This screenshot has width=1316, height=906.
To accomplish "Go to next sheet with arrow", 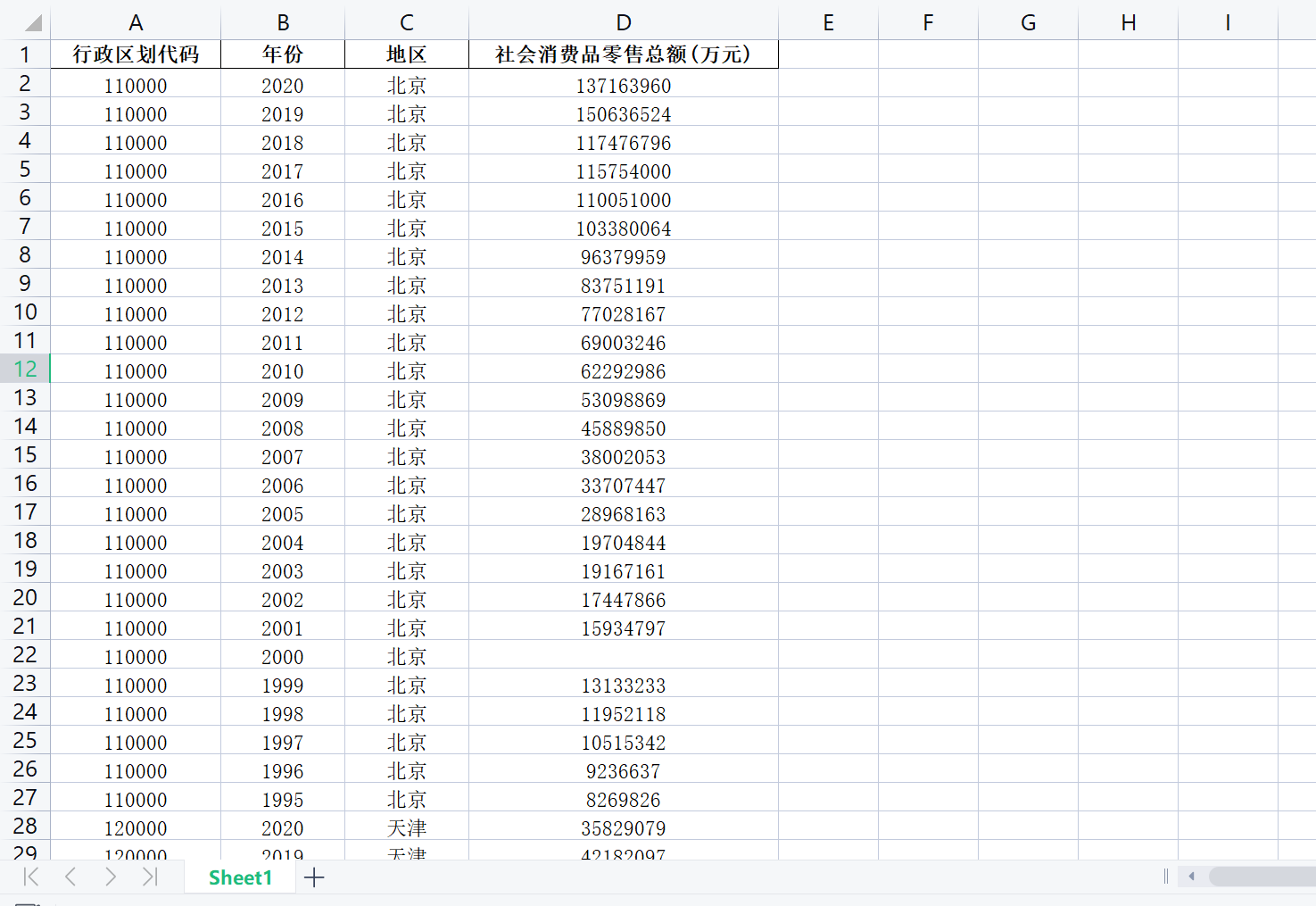I will pos(111,877).
